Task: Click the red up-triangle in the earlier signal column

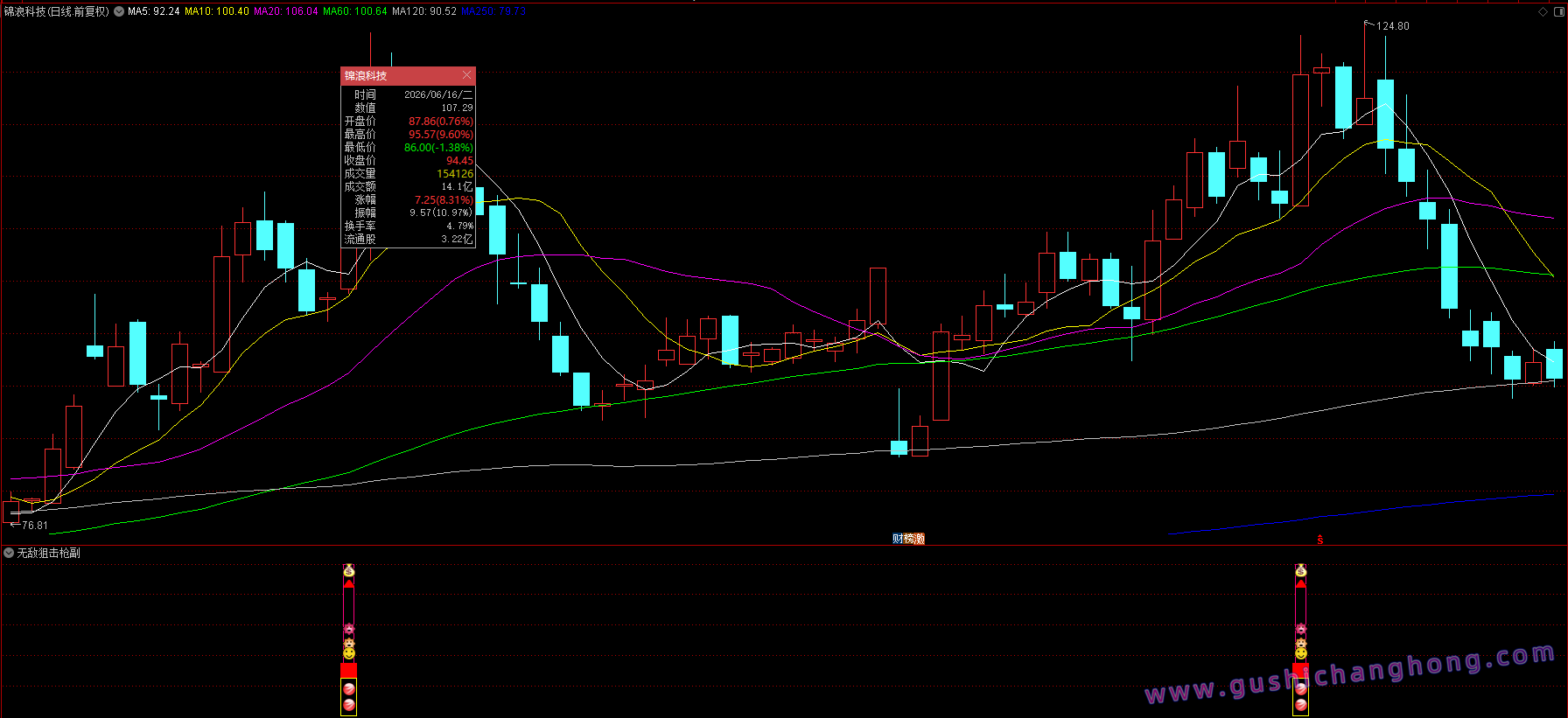Action: 349,582
